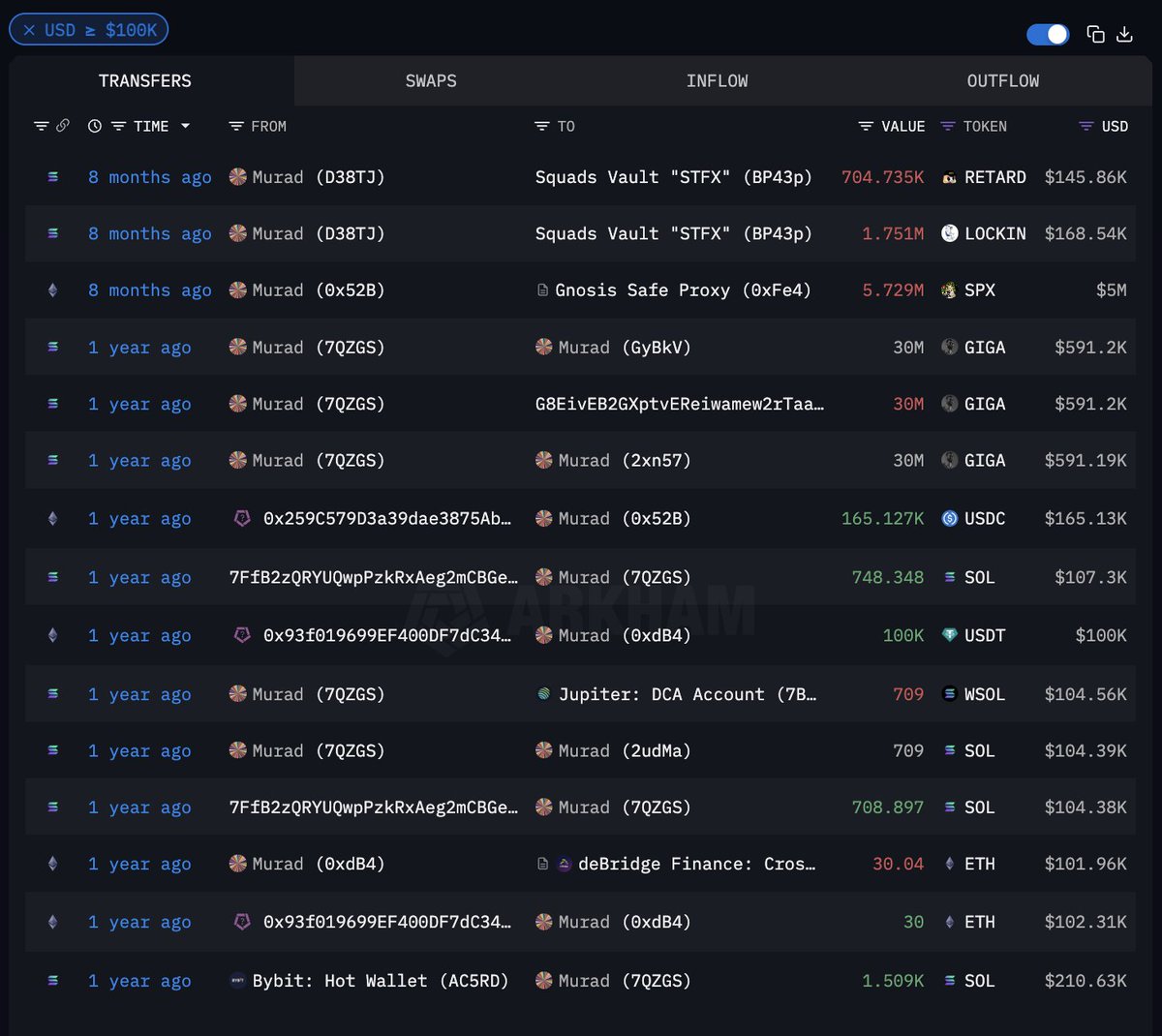Open the chain filter icon in header

[x=41, y=126]
